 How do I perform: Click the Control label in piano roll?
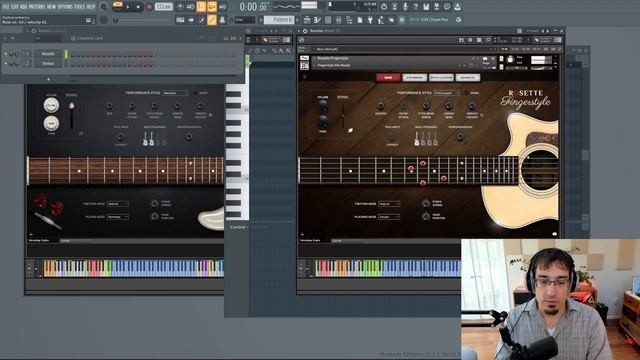[238, 227]
